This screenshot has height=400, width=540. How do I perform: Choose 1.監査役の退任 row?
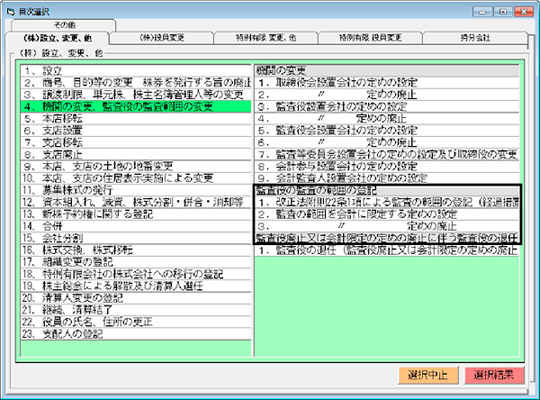click(x=387, y=250)
